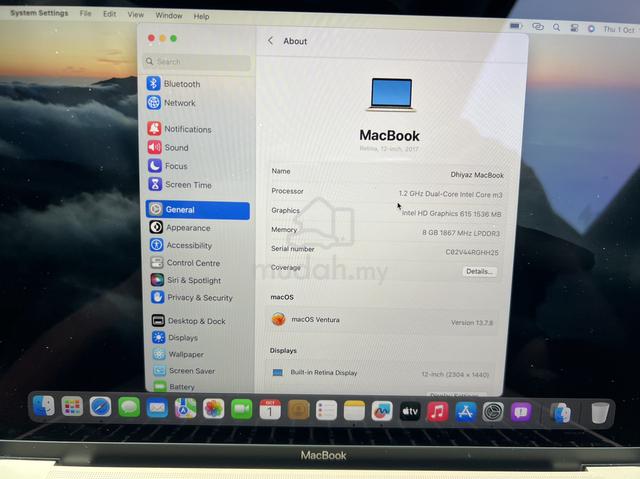Open Wallpaper settings
The width and height of the screenshot is (640, 479).
pyautogui.click(x=178, y=354)
